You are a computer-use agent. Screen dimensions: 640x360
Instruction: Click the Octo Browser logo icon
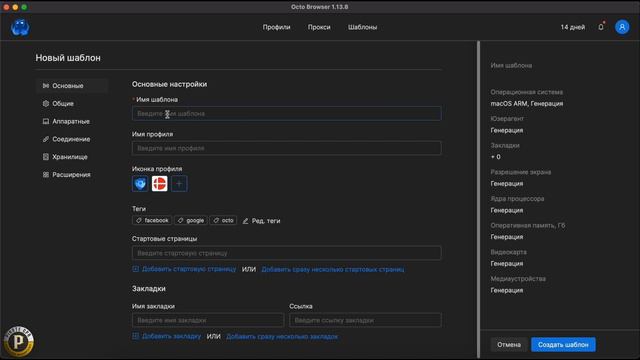(x=20, y=27)
